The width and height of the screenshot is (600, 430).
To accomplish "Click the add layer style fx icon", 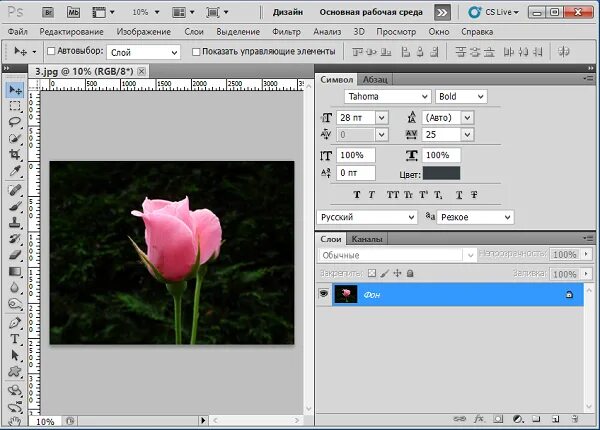I will point(479,419).
